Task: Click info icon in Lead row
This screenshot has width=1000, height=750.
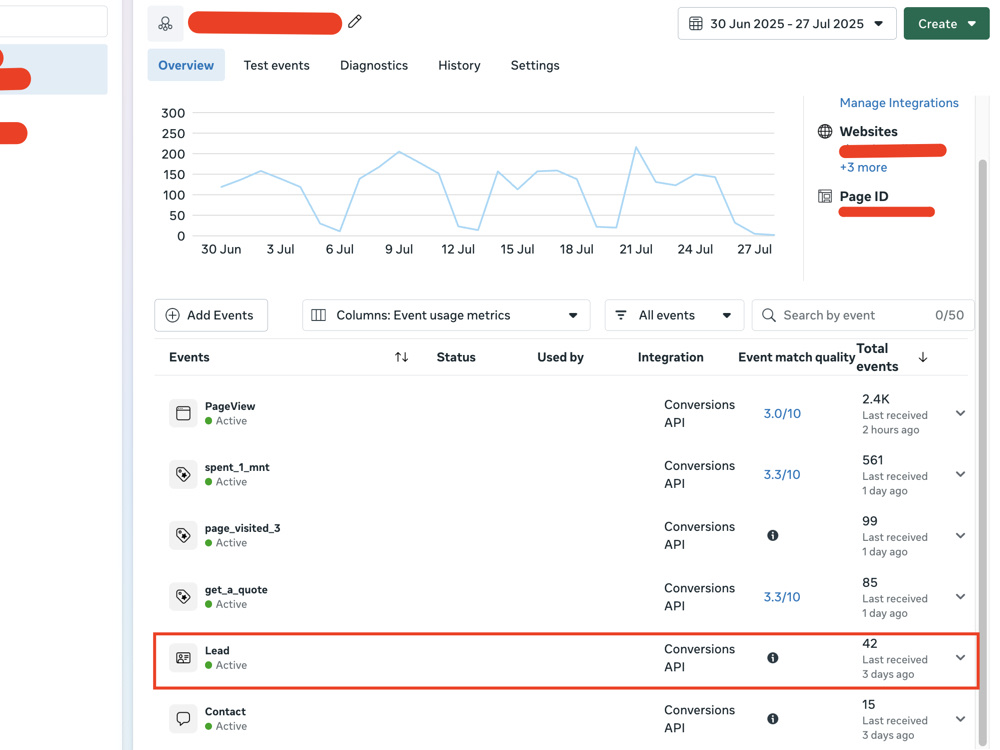Action: pyautogui.click(x=772, y=658)
